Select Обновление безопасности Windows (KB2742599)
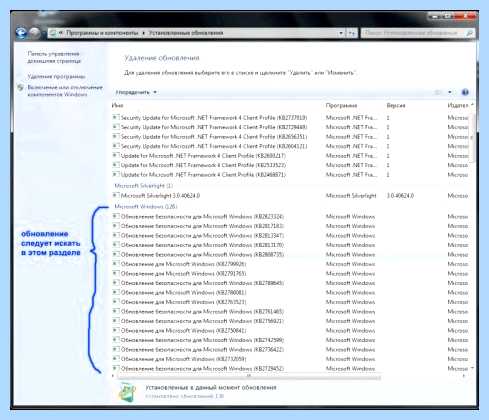Image resolution: width=489 pixels, height=420 pixels. (x=202, y=340)
